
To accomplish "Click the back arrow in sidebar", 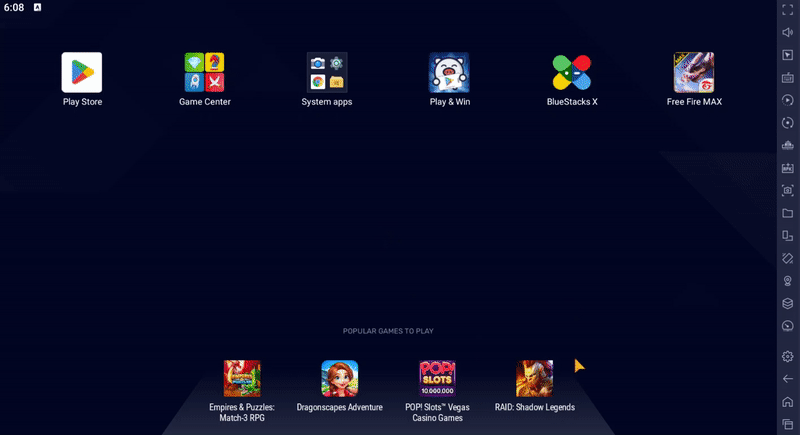I will click(x=788, y=379).
